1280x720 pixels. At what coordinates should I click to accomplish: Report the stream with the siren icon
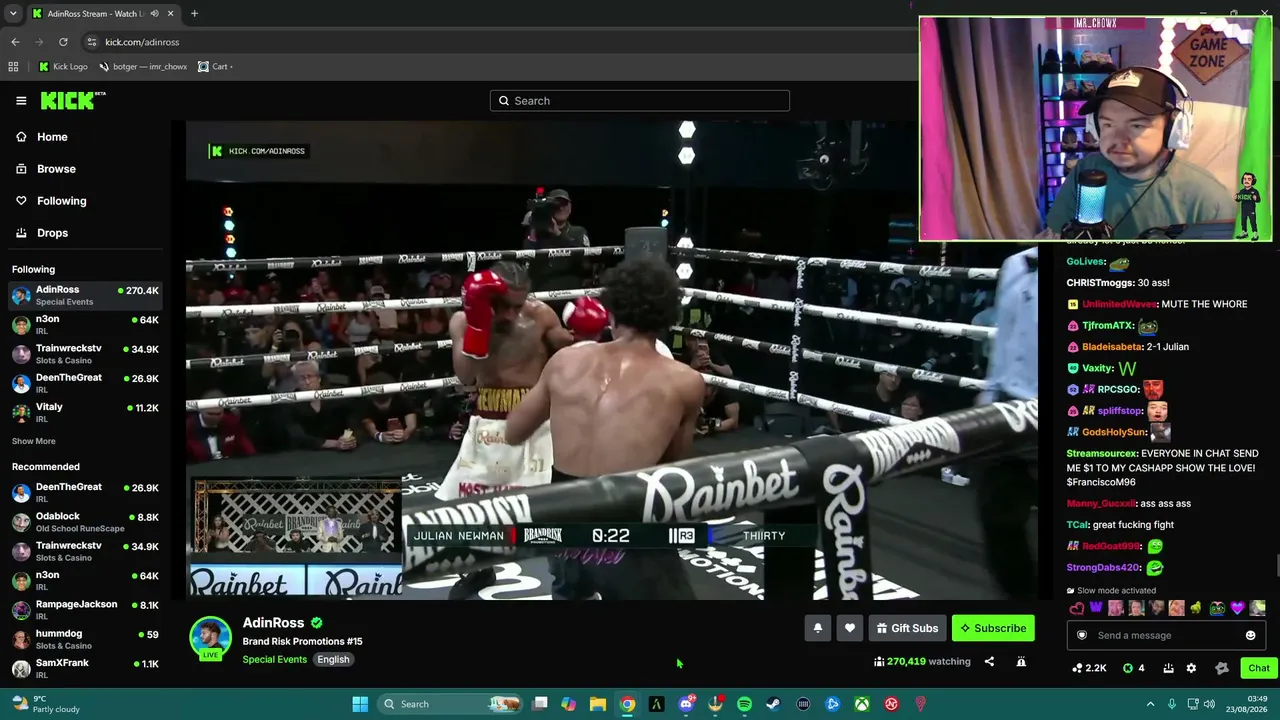(x=1021, y=661)
